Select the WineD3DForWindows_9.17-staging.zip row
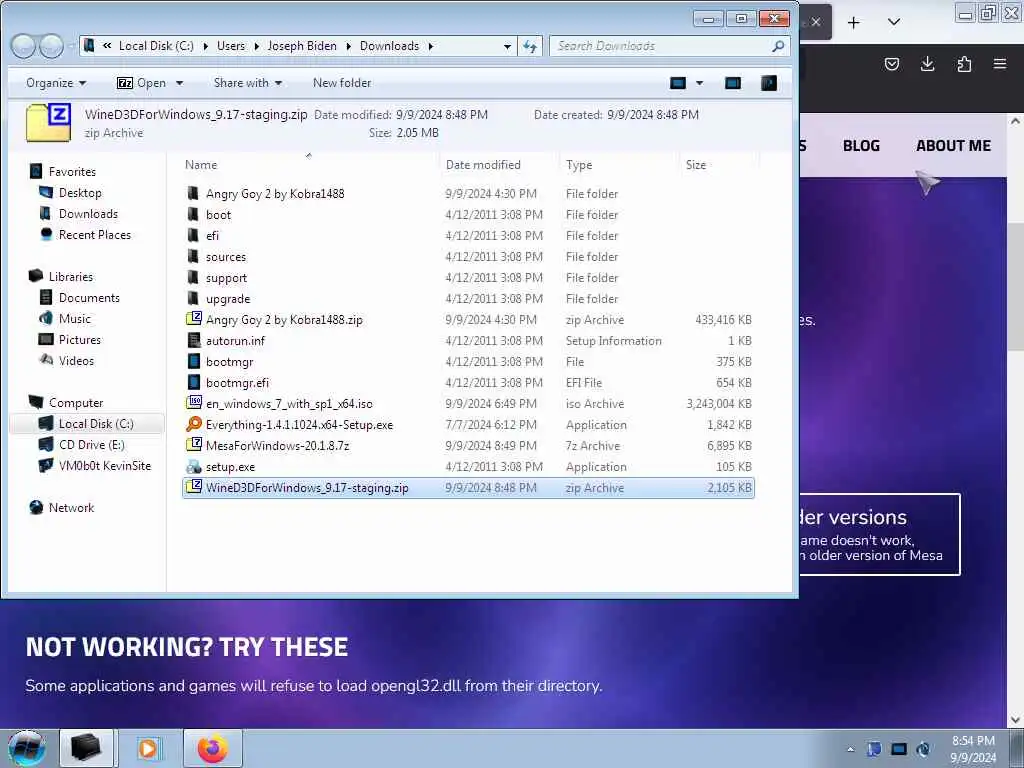 [x=468, y=487]
